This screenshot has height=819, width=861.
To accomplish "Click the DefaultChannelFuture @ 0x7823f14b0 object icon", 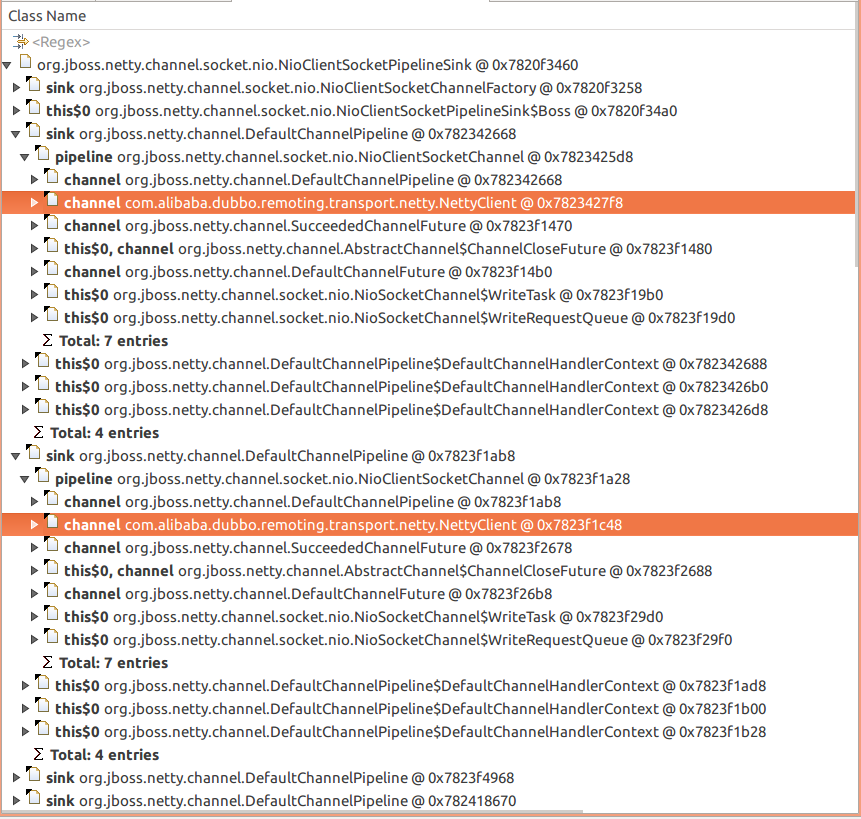I will pos(52,272).
